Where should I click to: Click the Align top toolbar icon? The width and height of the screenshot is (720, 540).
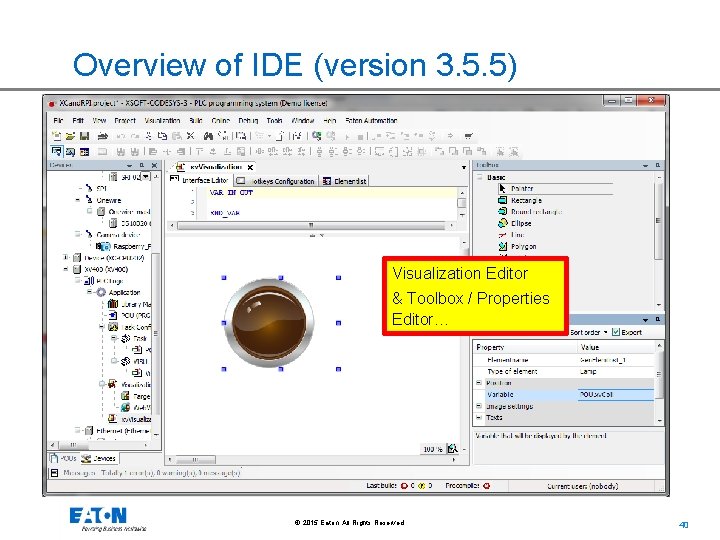click(x=199, y=151)
